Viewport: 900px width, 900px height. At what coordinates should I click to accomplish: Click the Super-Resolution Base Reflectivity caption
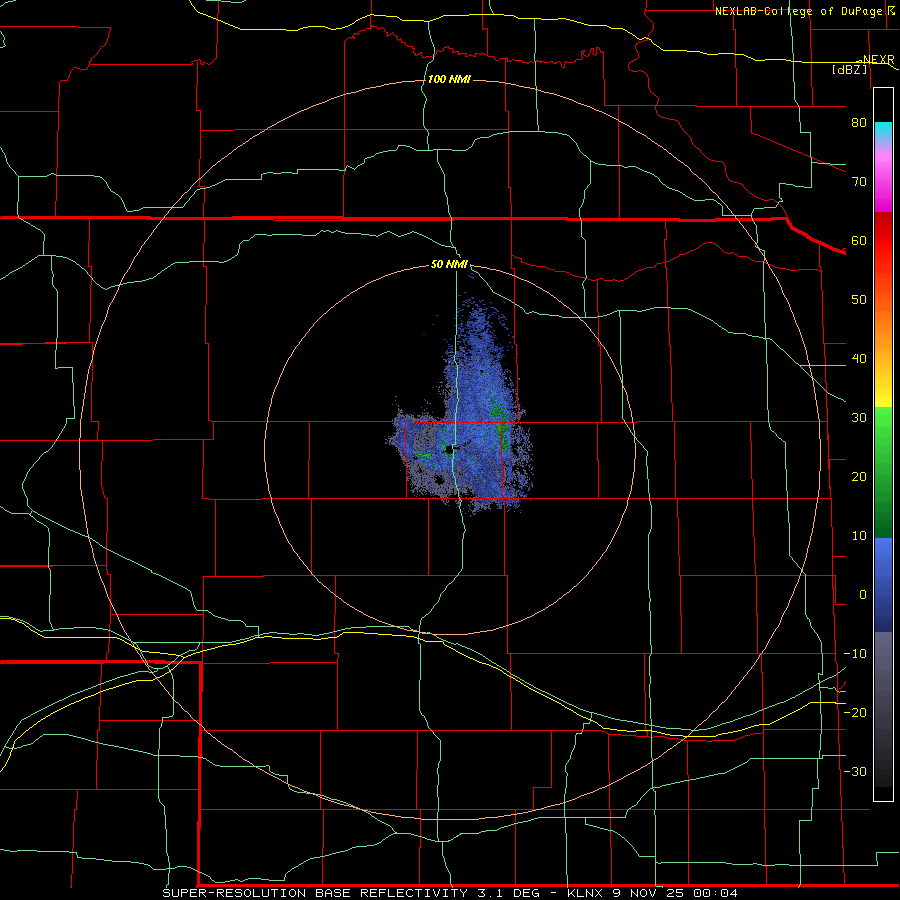click(x=450, y=893)
